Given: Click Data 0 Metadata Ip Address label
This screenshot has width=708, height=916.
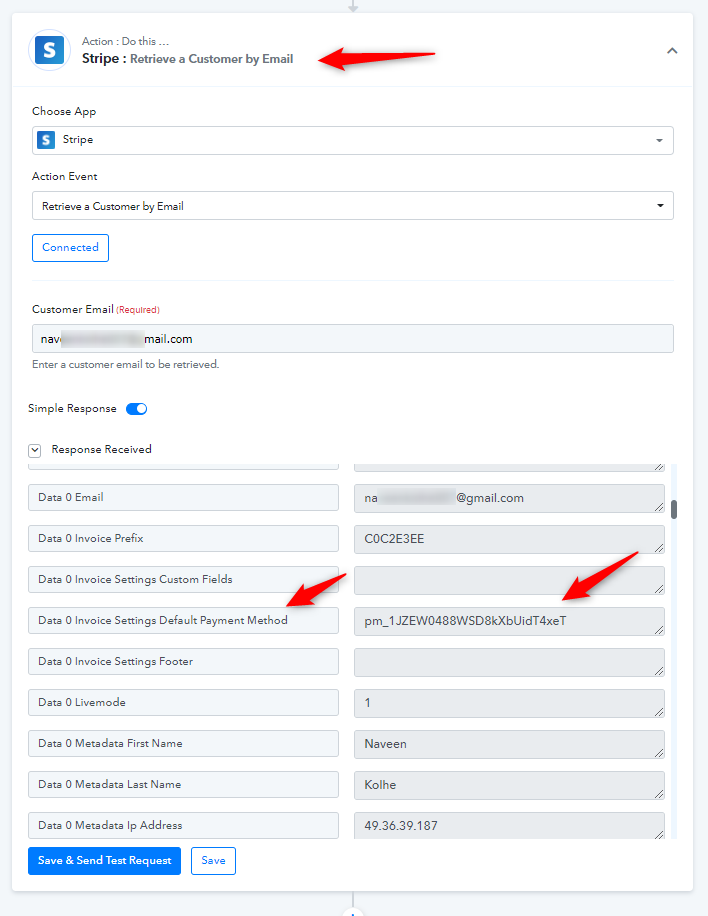Looking at the screenshot, I should point(183,825).
